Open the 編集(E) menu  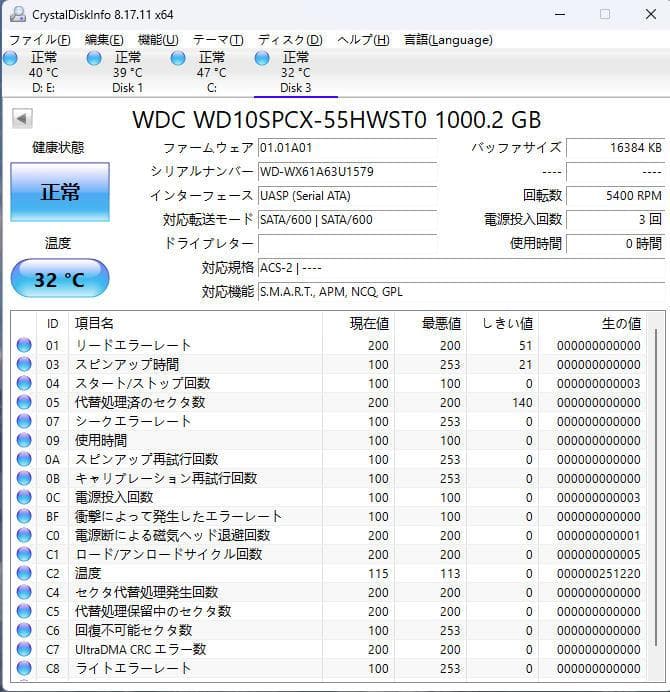pyautogui.click(x=104, y=40)
